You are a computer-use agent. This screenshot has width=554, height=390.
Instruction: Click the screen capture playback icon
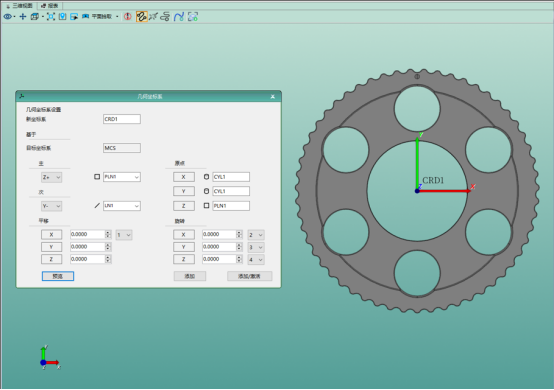[x=74, y=17]
